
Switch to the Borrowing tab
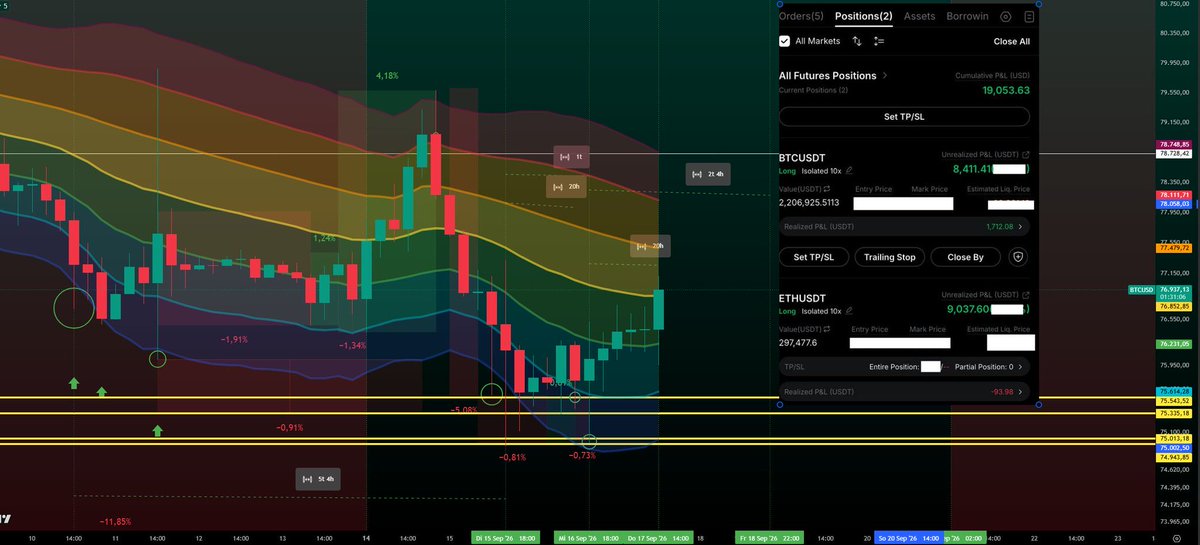(x=967, y=16)
